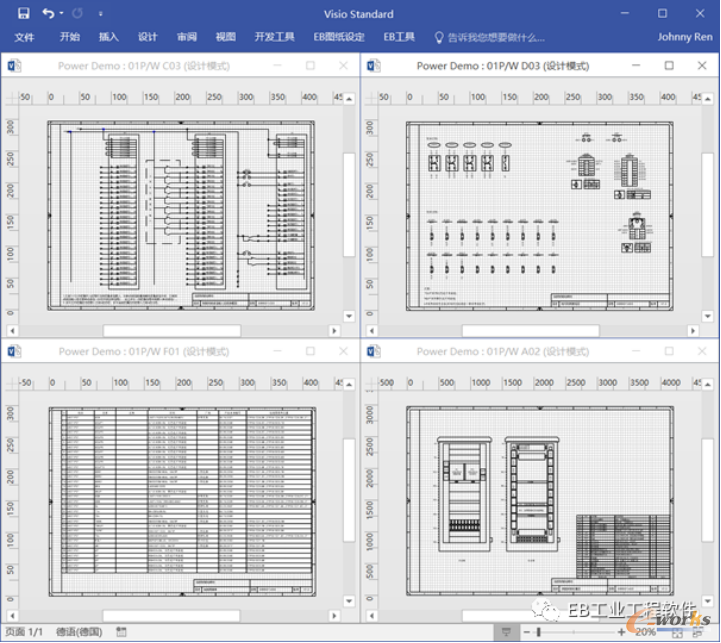Click vertical scrollbar thumb in A02 window
The image size is (721, 643).
point(708,490)
